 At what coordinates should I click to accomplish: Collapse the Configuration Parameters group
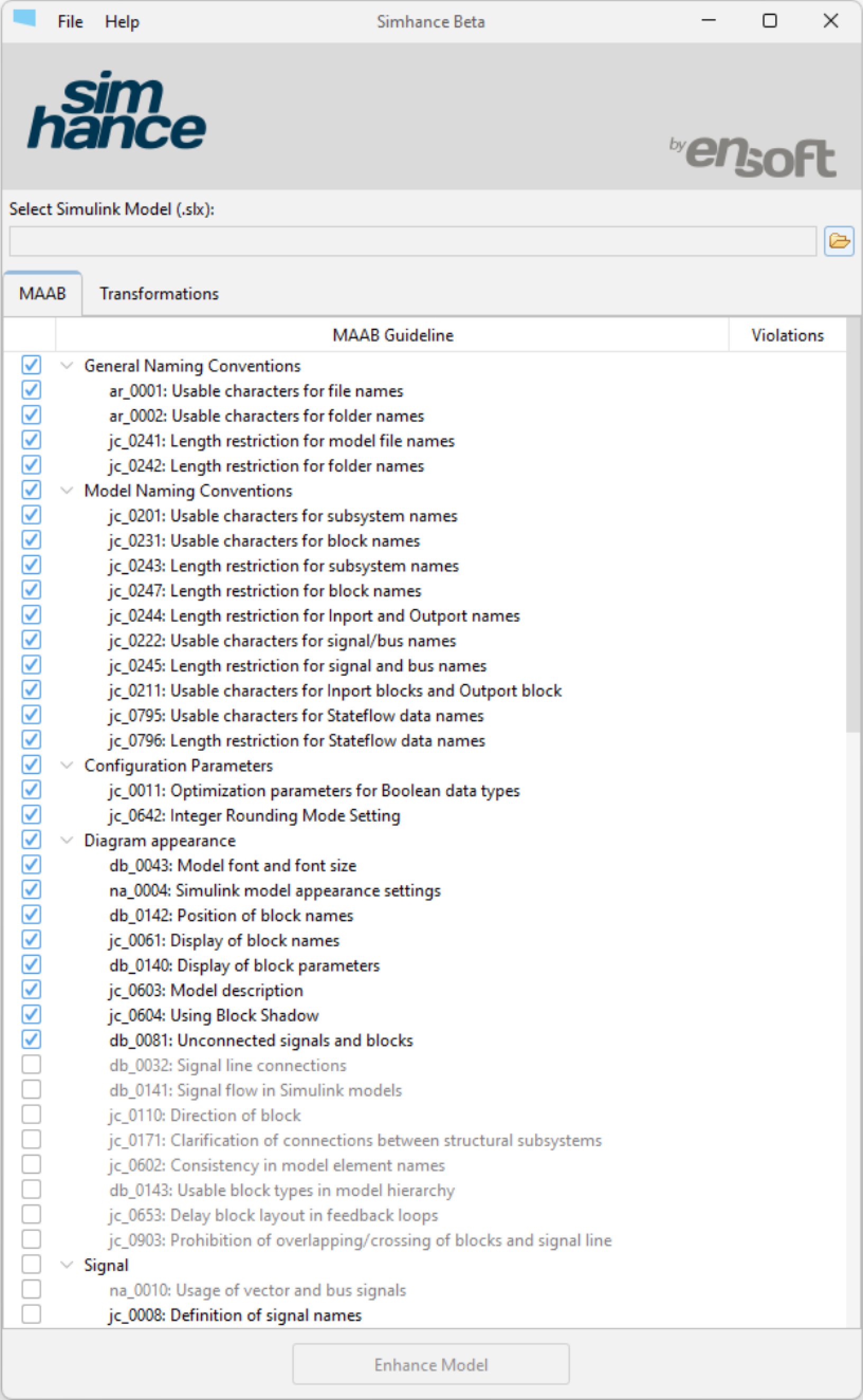[x=67, y=766]
